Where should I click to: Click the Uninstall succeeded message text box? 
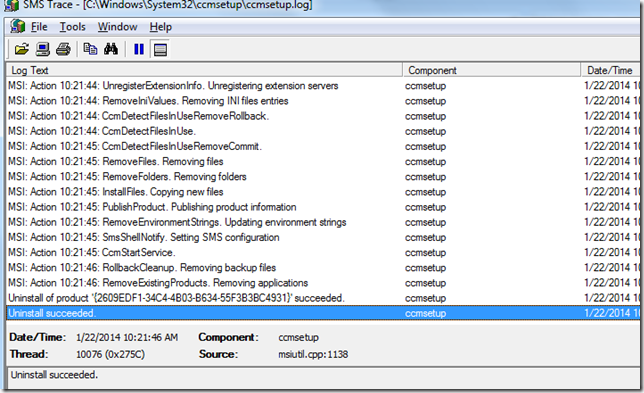pos(323,377)
